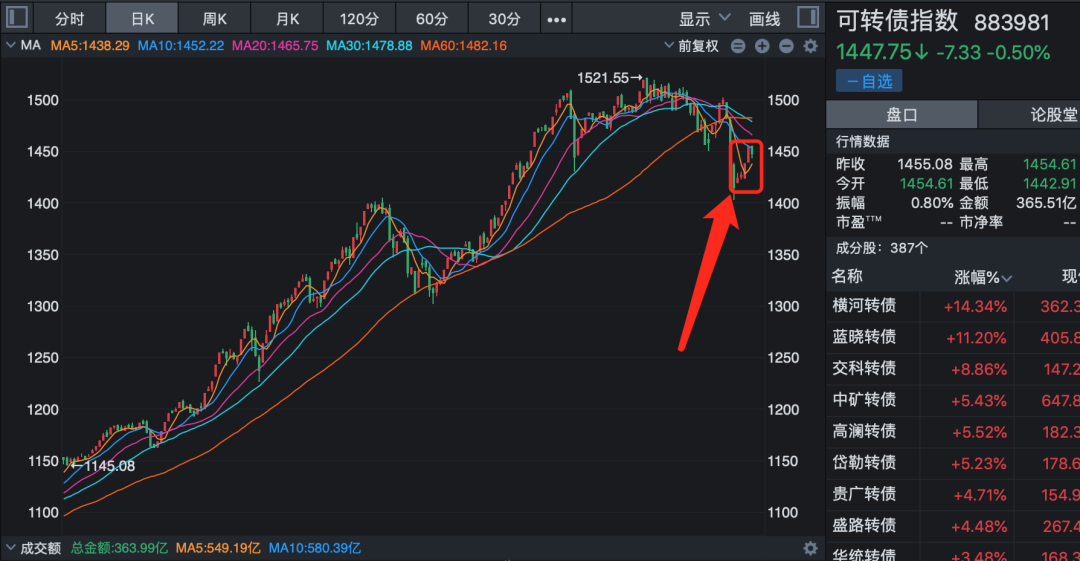
Task: Open 高澜转债 in the list
Action: [864, 431]
